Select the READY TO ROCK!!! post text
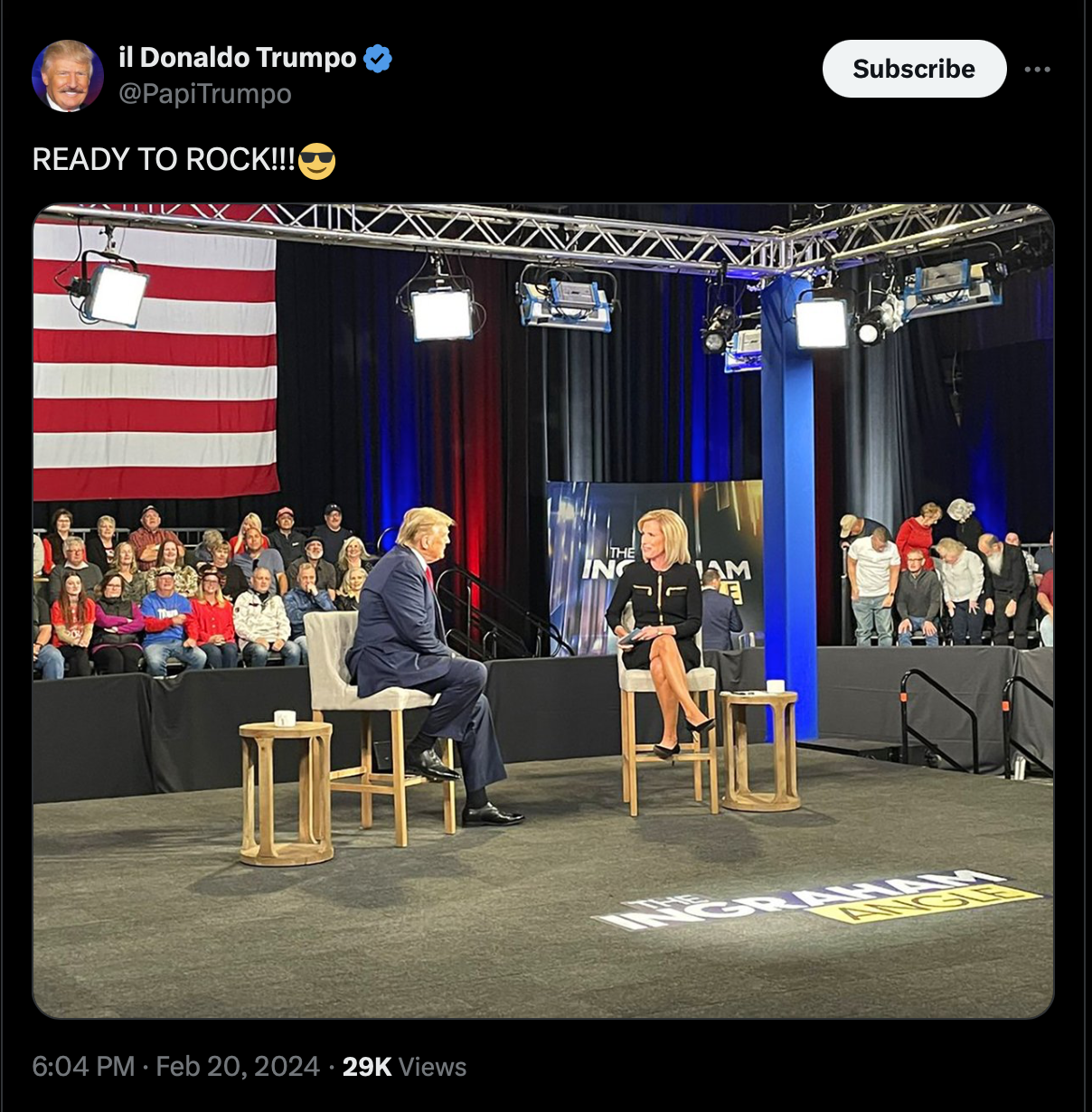 (164, 159)
